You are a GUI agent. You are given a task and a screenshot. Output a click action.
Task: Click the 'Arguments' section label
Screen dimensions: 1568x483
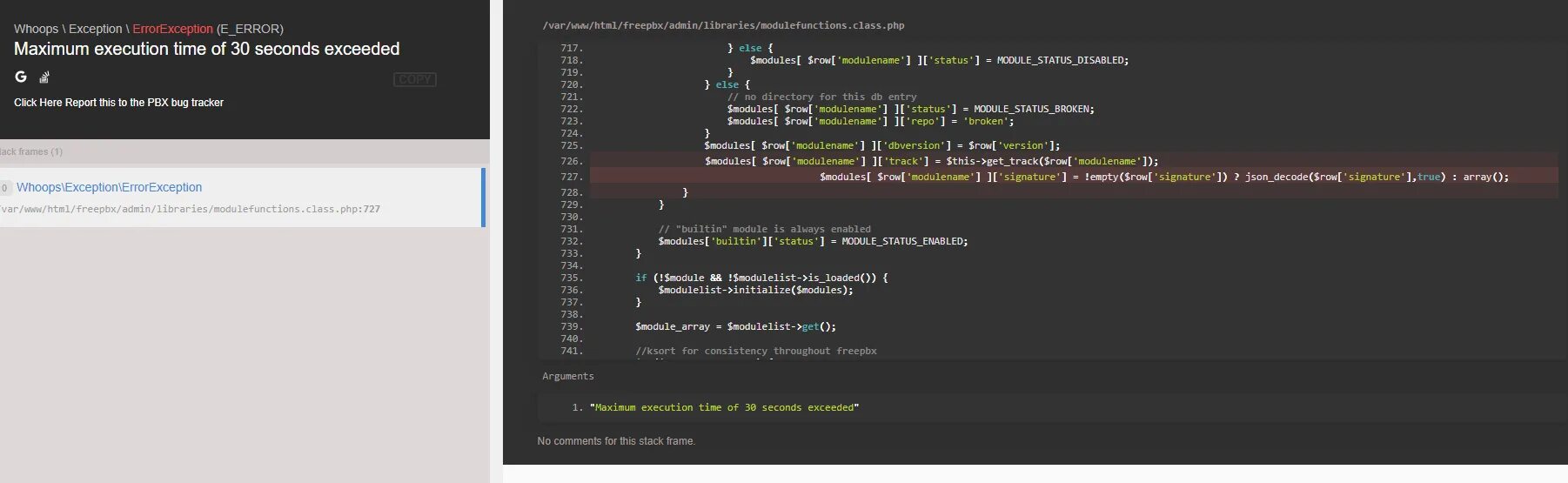(567, 376)
